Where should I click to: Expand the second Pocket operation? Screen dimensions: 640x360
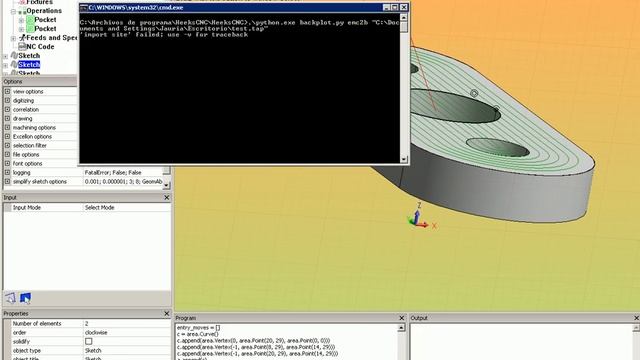(21, 29)
